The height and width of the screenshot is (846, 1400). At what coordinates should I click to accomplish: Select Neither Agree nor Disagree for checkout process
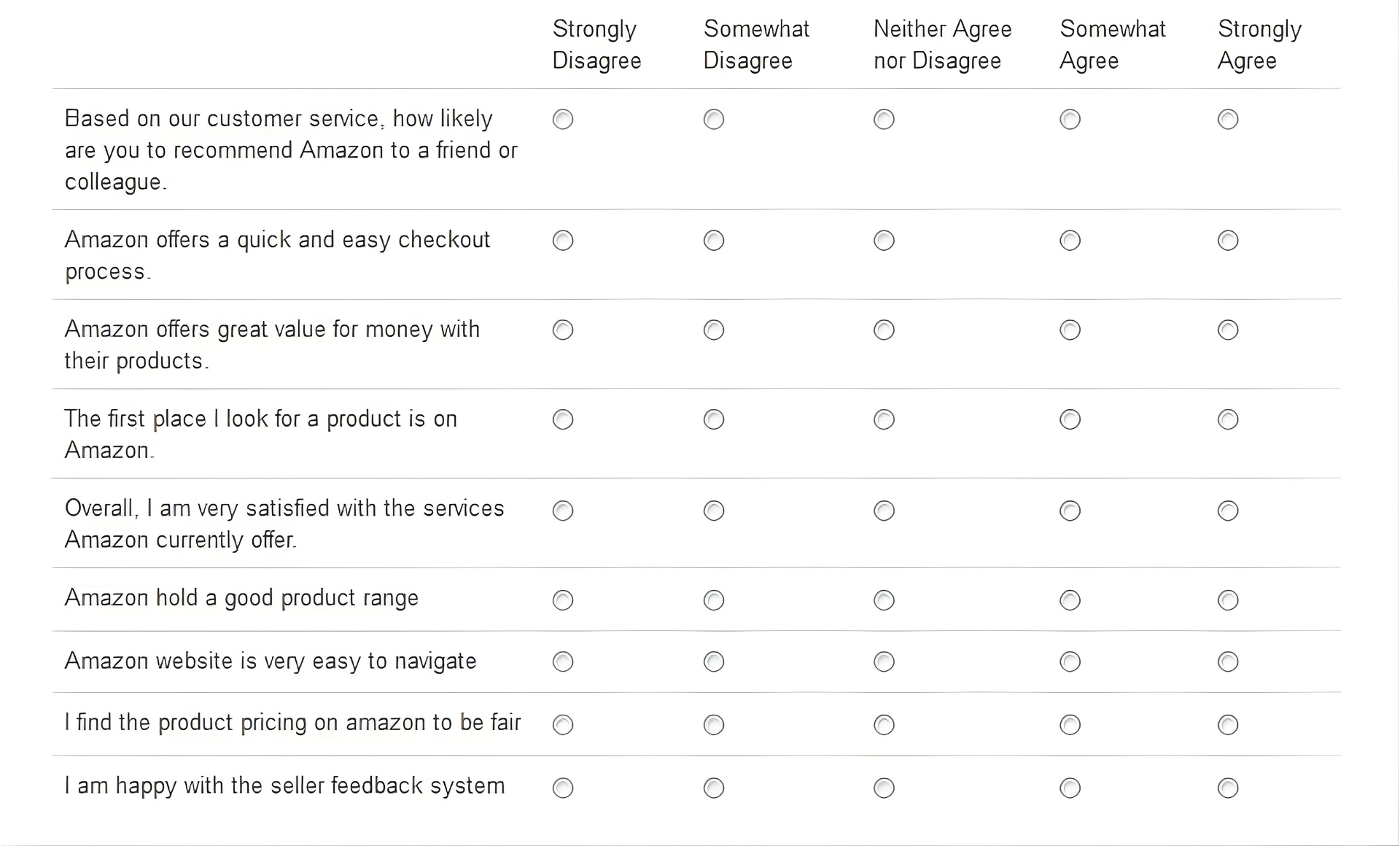pos(884,240)
